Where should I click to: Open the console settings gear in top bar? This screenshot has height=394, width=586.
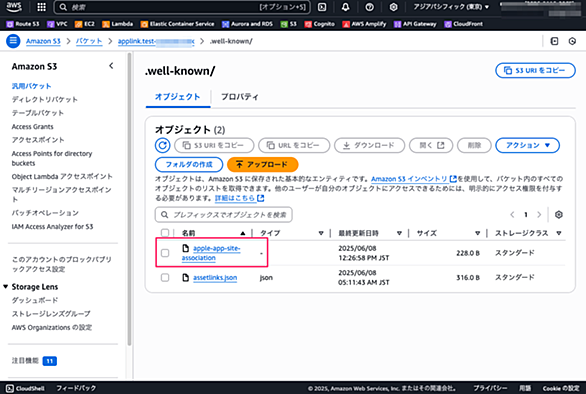[393, 7]
